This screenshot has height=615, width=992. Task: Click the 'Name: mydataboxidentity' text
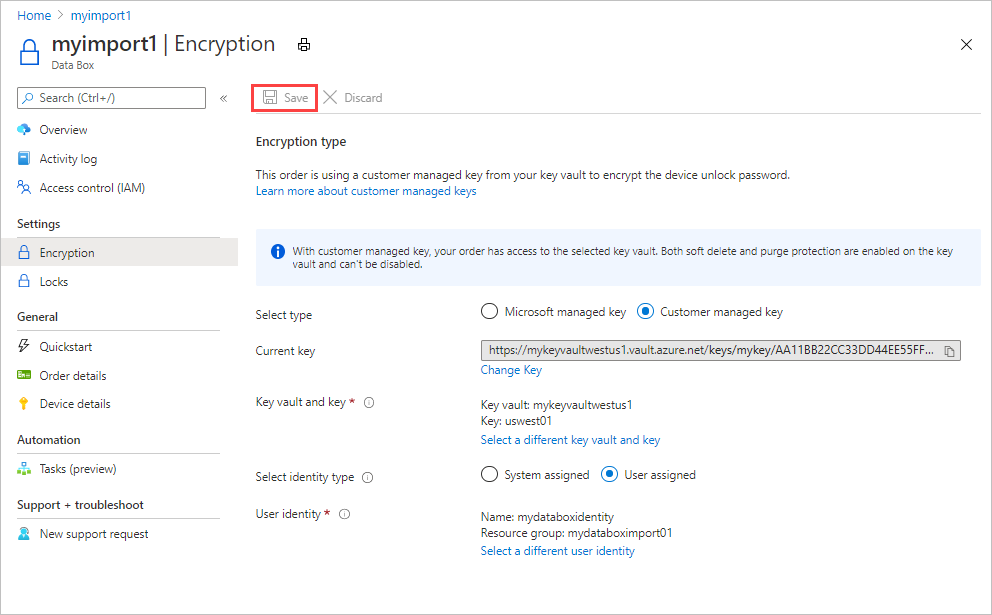(x=547, y=517)
